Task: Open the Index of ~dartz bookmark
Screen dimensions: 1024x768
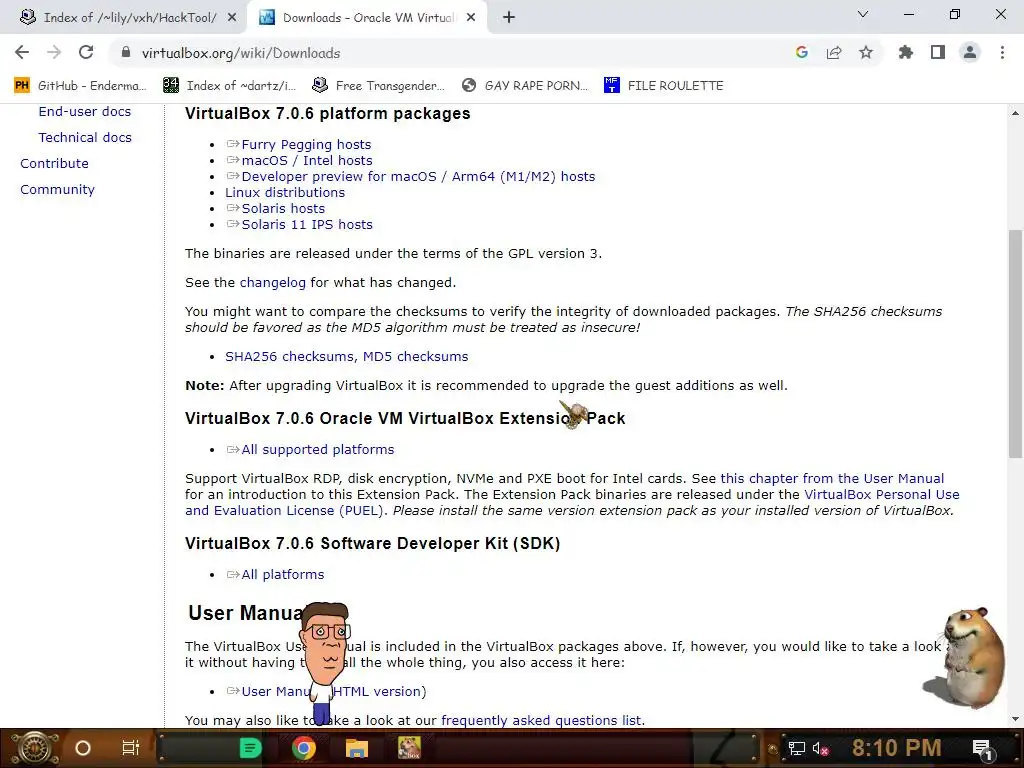Action: [229, 86]
